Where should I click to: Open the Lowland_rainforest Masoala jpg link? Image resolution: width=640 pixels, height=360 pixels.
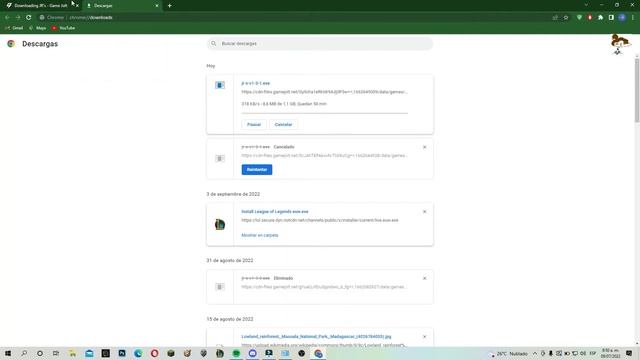pos(316,337)
